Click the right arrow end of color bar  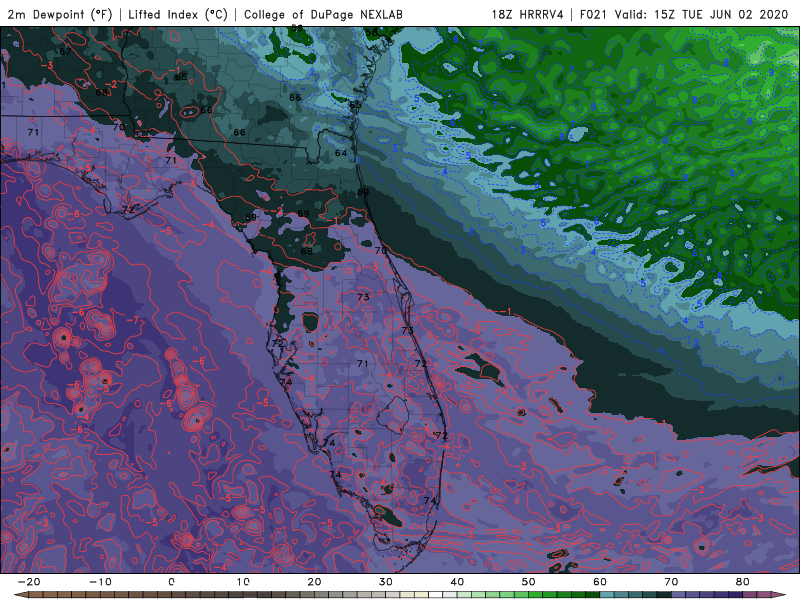coord(781,595)
